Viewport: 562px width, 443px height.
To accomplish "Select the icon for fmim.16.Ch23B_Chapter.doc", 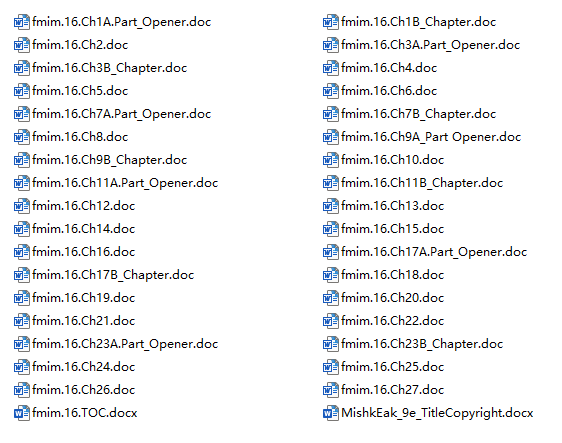I will point(330,344).
